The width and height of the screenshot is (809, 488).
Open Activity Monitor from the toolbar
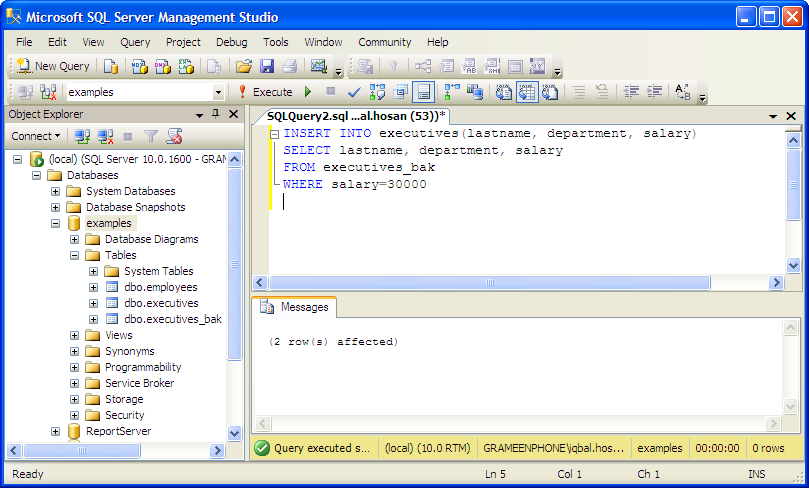pos(319,66)
